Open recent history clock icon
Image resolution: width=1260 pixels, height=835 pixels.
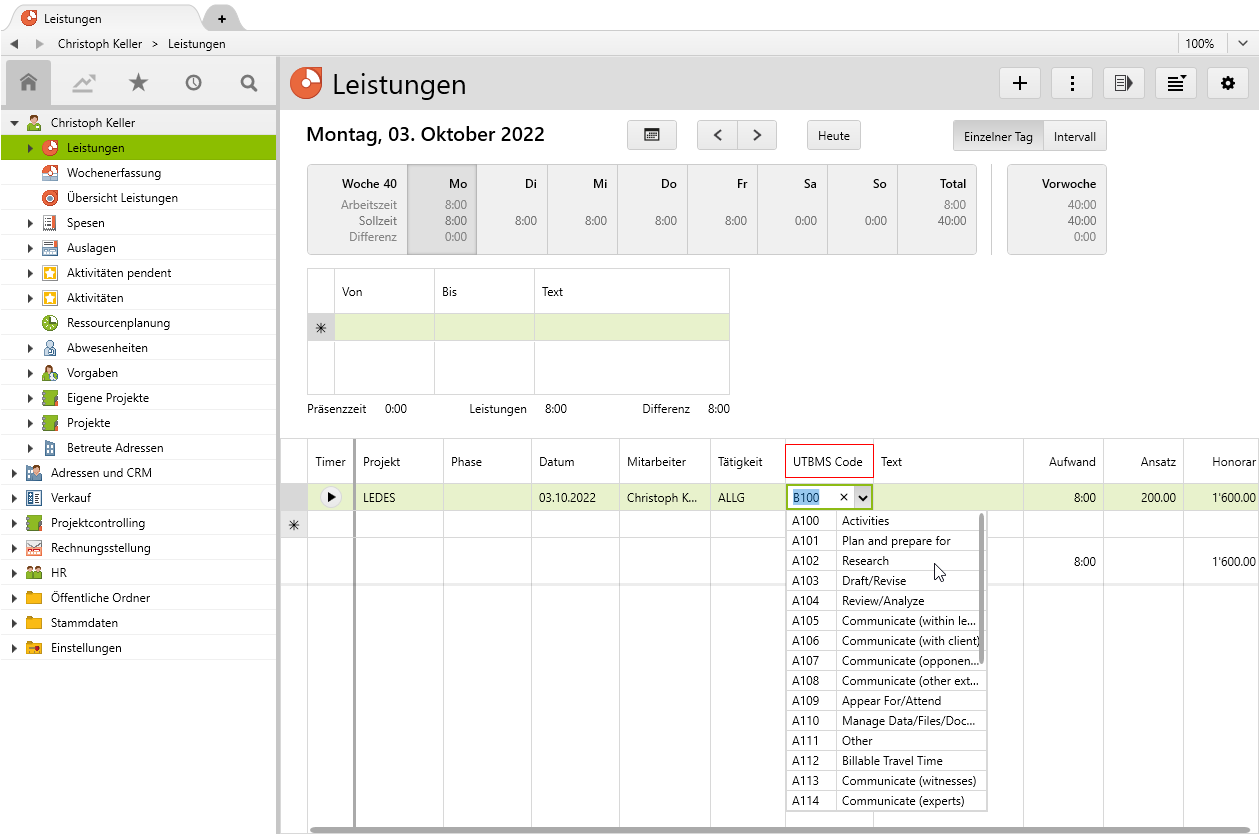click(193, 83)
